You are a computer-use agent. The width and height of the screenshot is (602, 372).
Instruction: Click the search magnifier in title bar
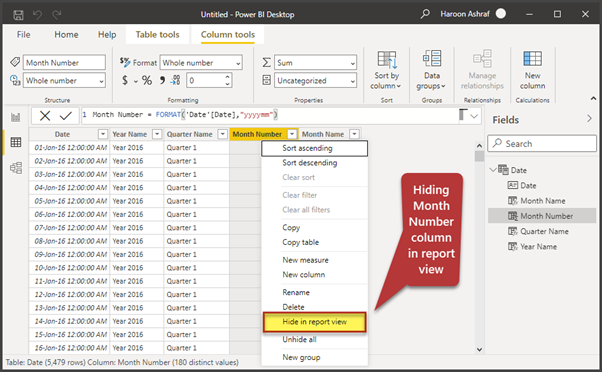425,14
